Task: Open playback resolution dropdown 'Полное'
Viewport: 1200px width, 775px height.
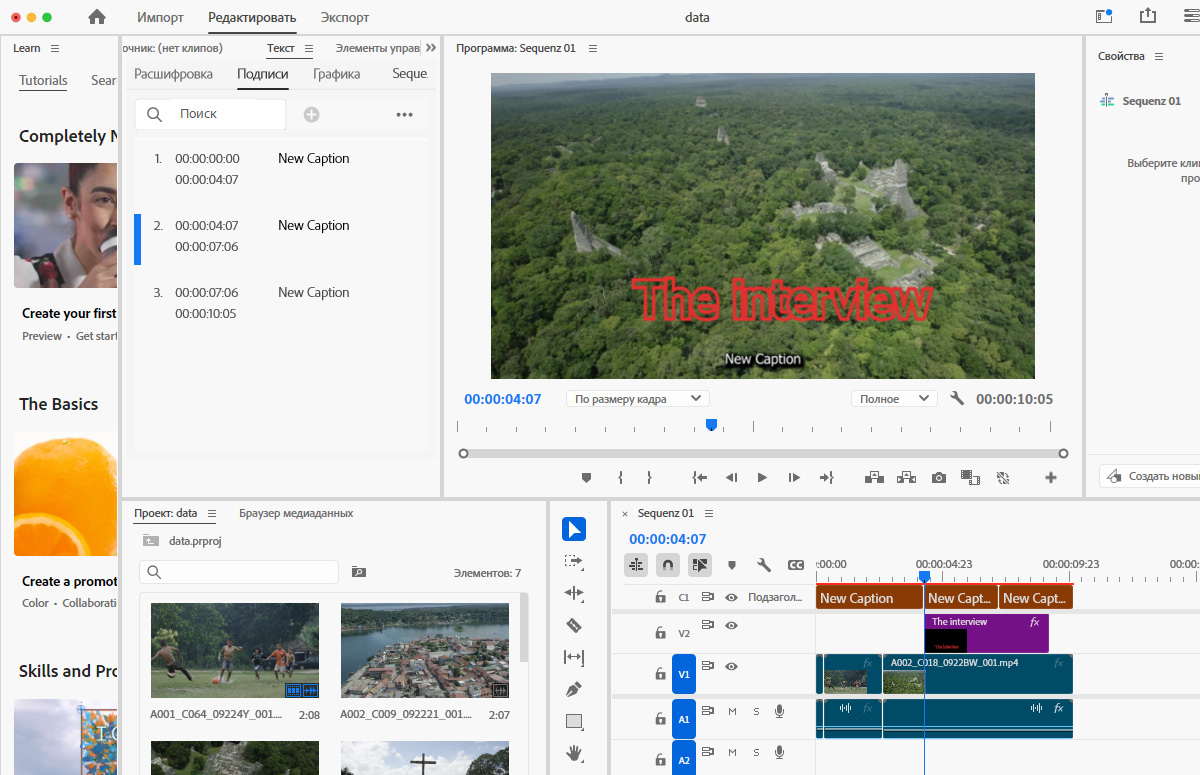Action: [893, 399]
